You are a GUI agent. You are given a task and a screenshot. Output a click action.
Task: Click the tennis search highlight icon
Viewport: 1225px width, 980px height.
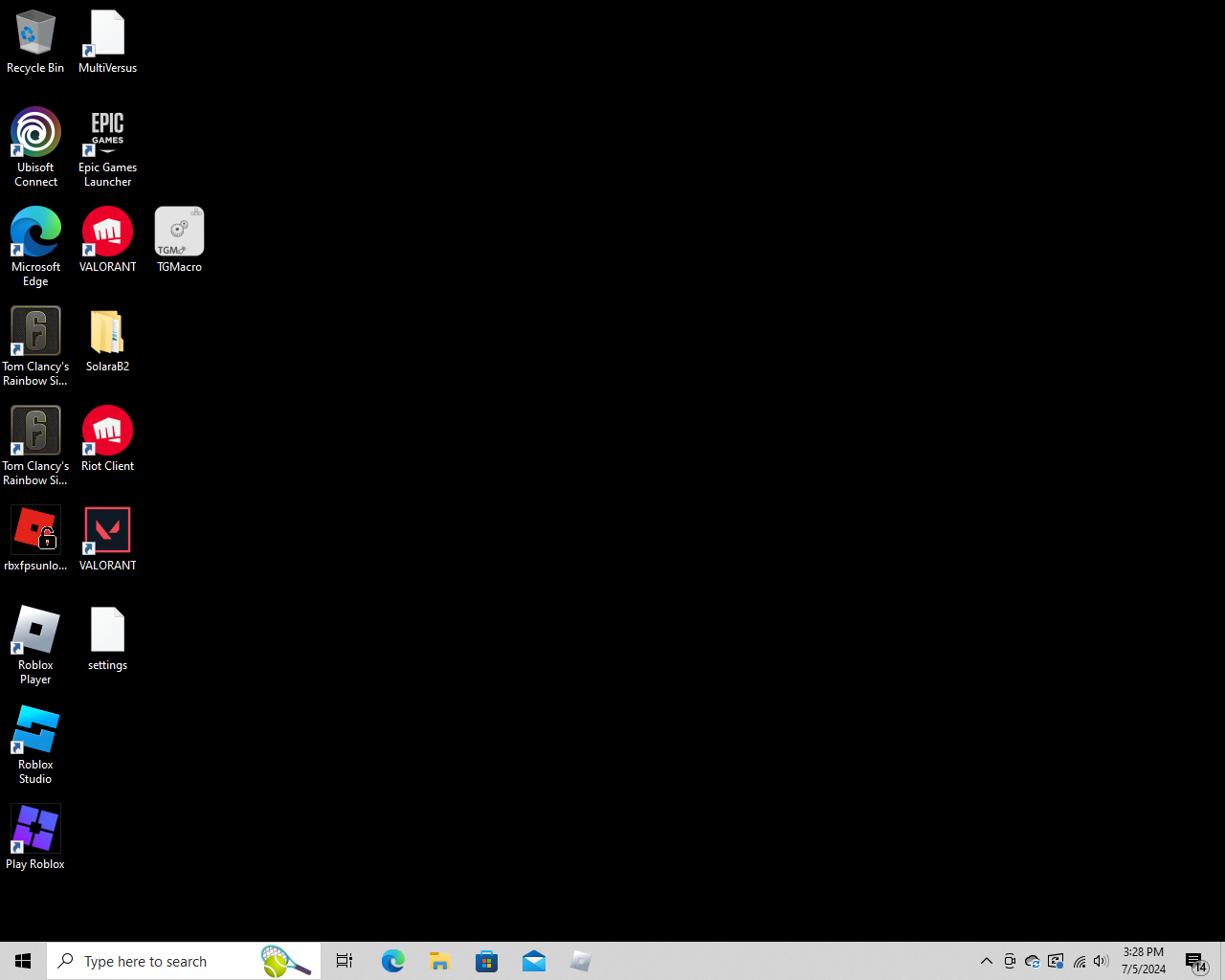pos(285,961)
